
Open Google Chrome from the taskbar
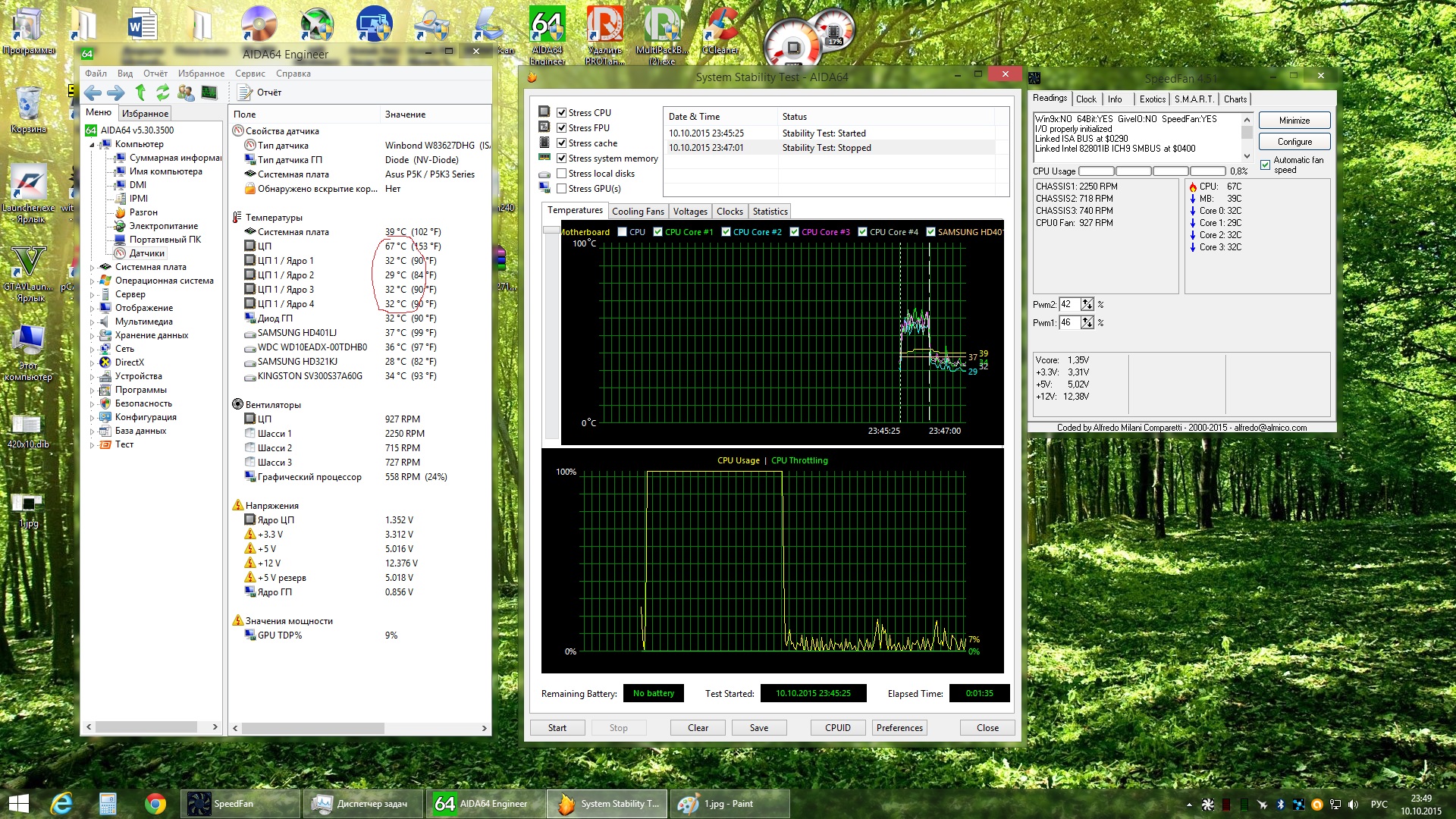pyautogui.click(x=155, y=803)
